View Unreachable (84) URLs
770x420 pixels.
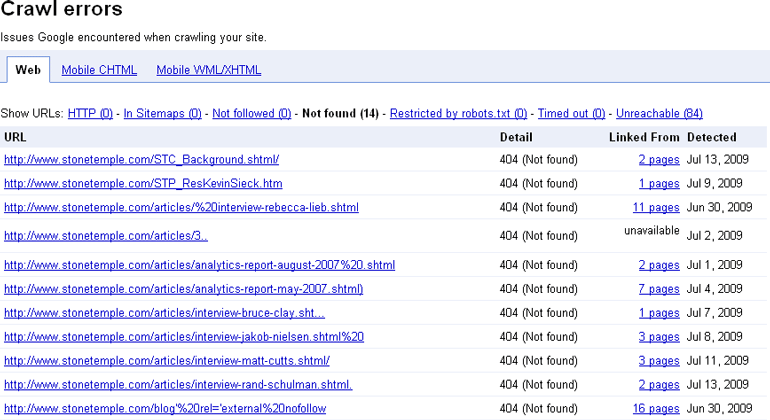pyautogui.click(x=659, y=113)
